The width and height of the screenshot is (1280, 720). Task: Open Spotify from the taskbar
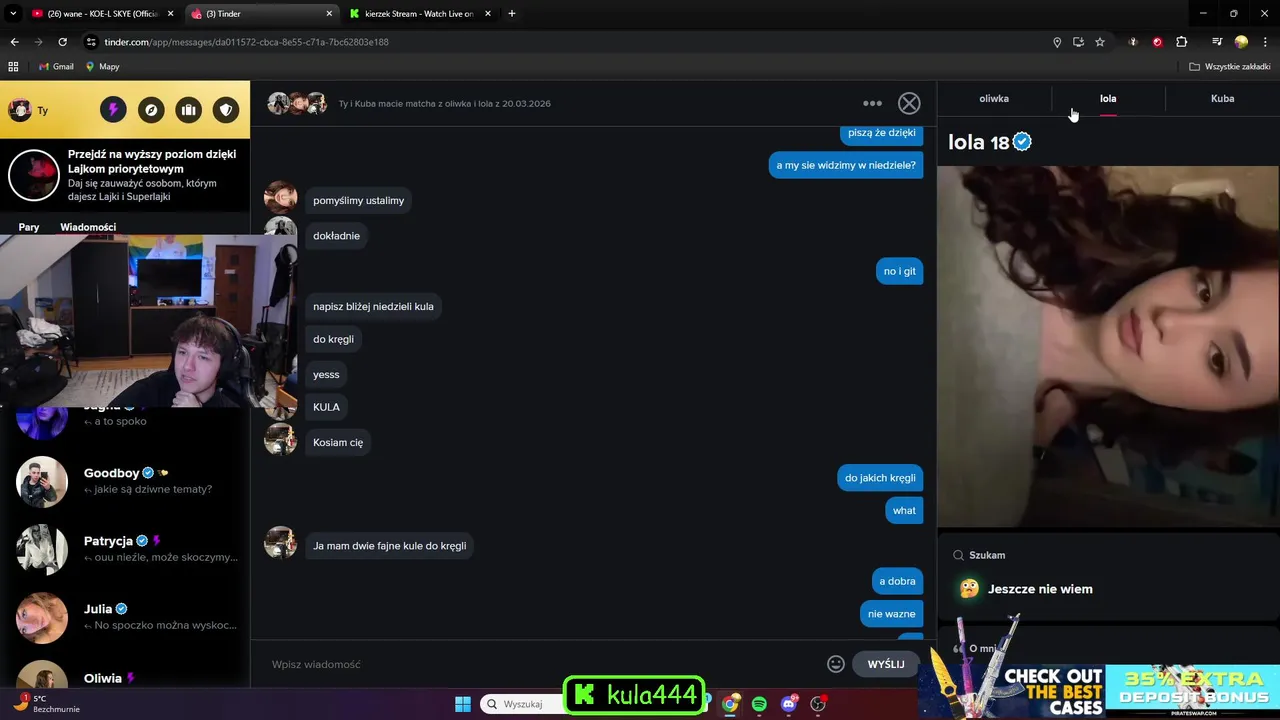(x=759, y=704)
